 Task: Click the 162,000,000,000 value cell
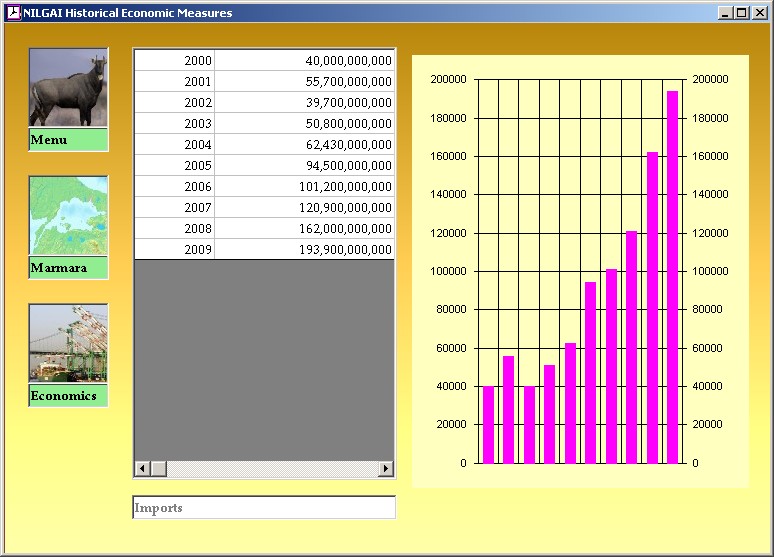[305, 229]
